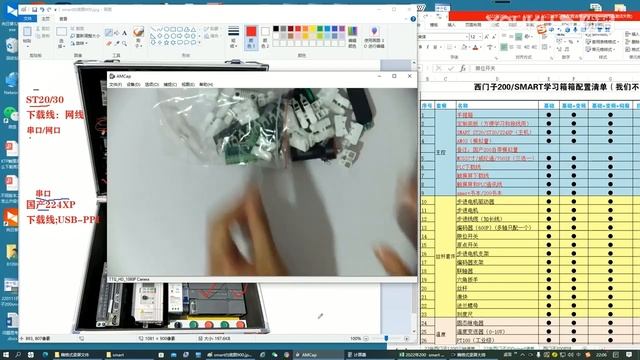Image resolution: width=640 pixels, height=360 pixels.
Task: Click the Italic icon in Excel ribbon
Action: (x=428, y=47)
